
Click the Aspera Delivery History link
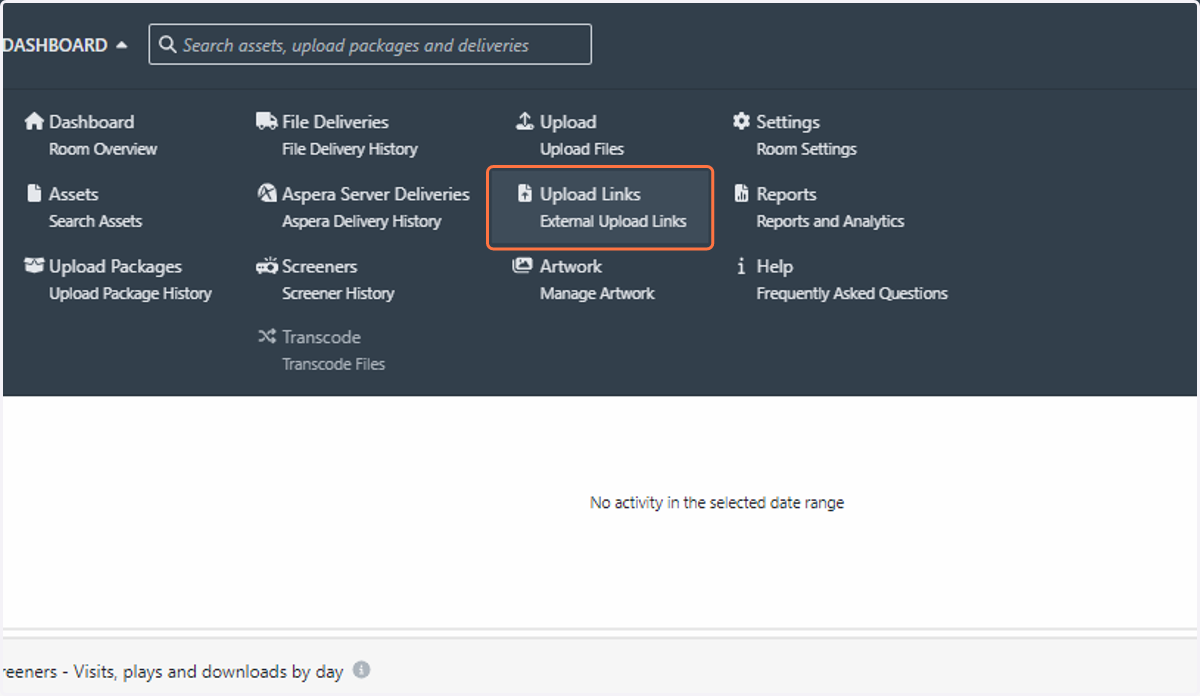pos(361,221)
